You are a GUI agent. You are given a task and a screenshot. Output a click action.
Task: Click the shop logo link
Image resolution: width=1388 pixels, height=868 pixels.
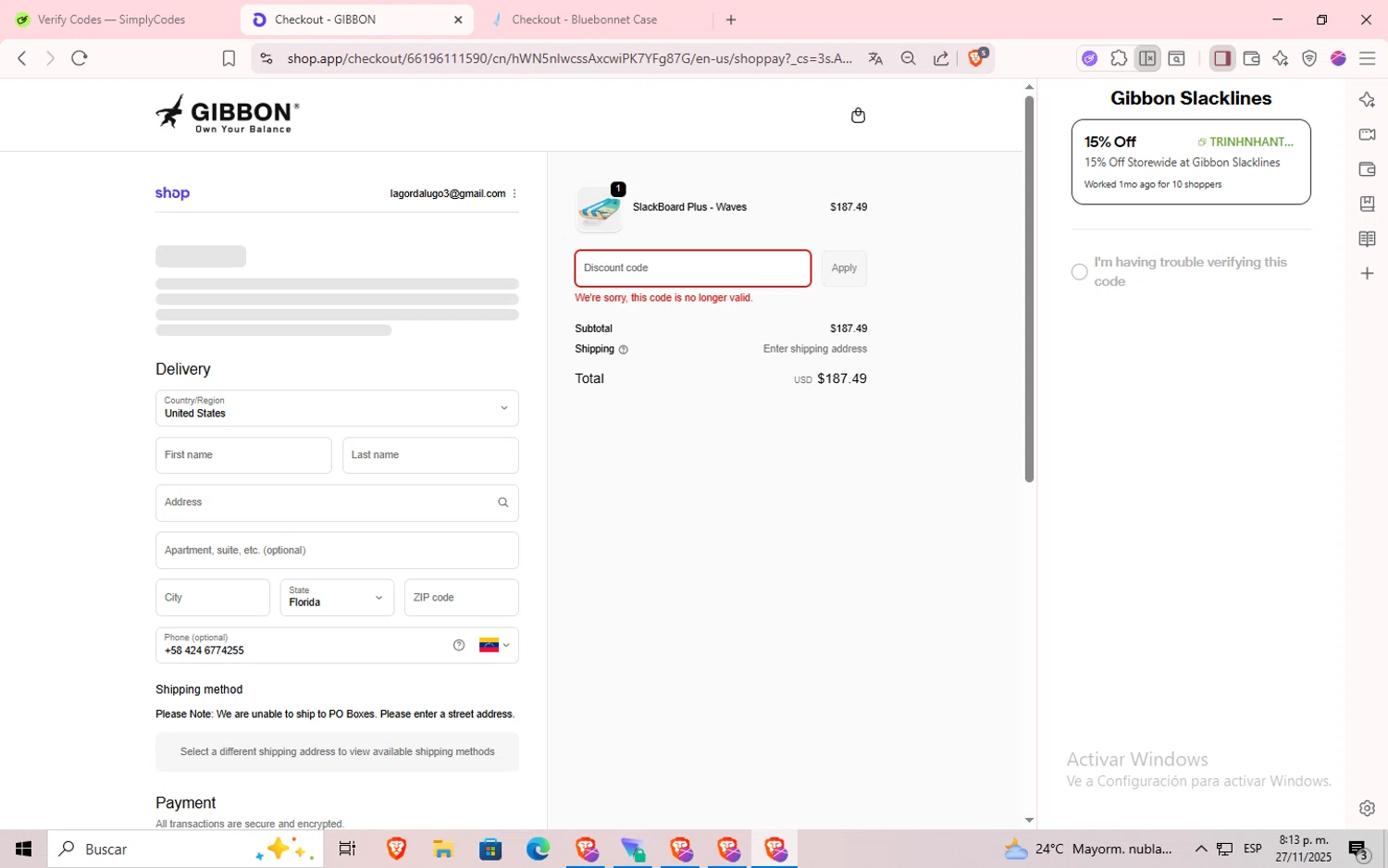[x=172, y=192]
